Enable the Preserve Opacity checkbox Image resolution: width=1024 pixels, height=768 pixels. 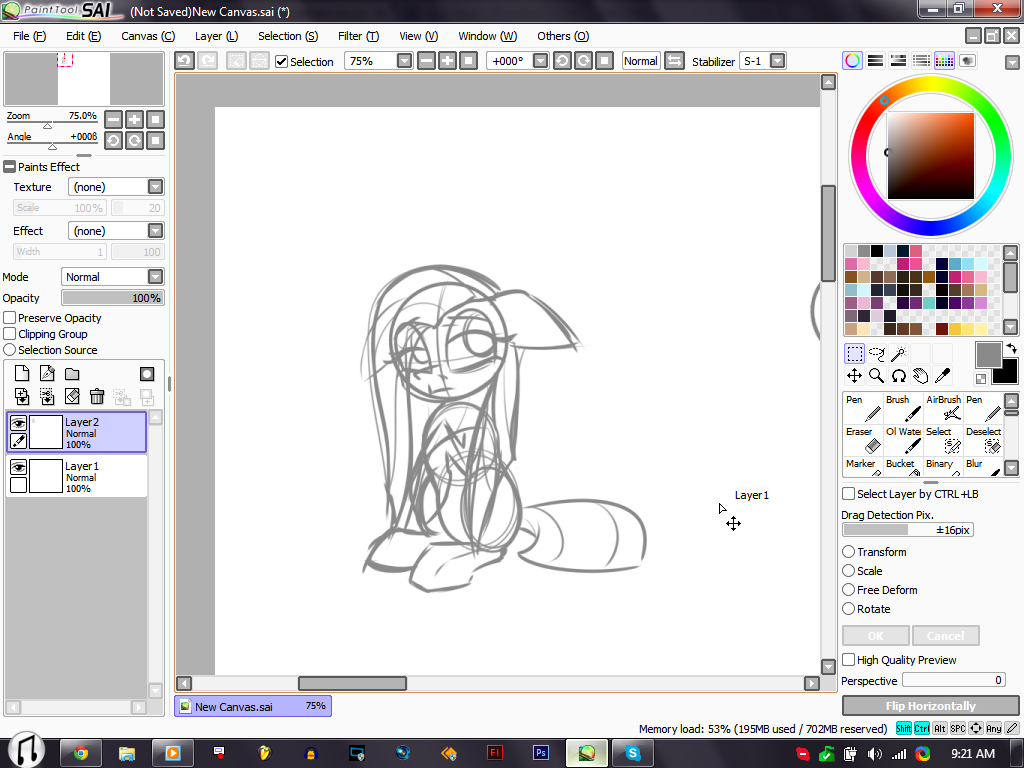coord(10,318)
